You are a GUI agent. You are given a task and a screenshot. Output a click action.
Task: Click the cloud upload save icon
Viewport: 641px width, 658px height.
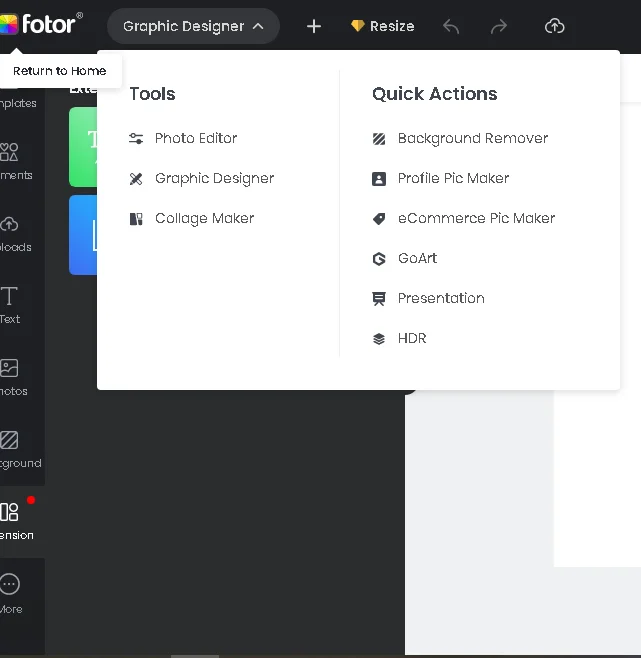555,26
